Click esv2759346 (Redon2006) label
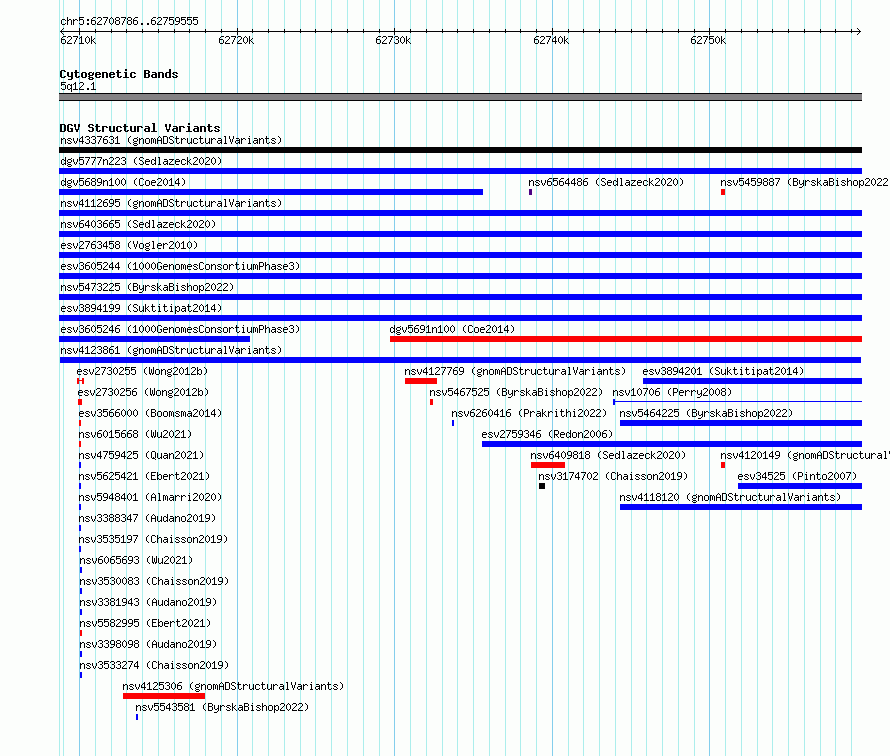Screen dimensions: 890x756 point(547,434)
